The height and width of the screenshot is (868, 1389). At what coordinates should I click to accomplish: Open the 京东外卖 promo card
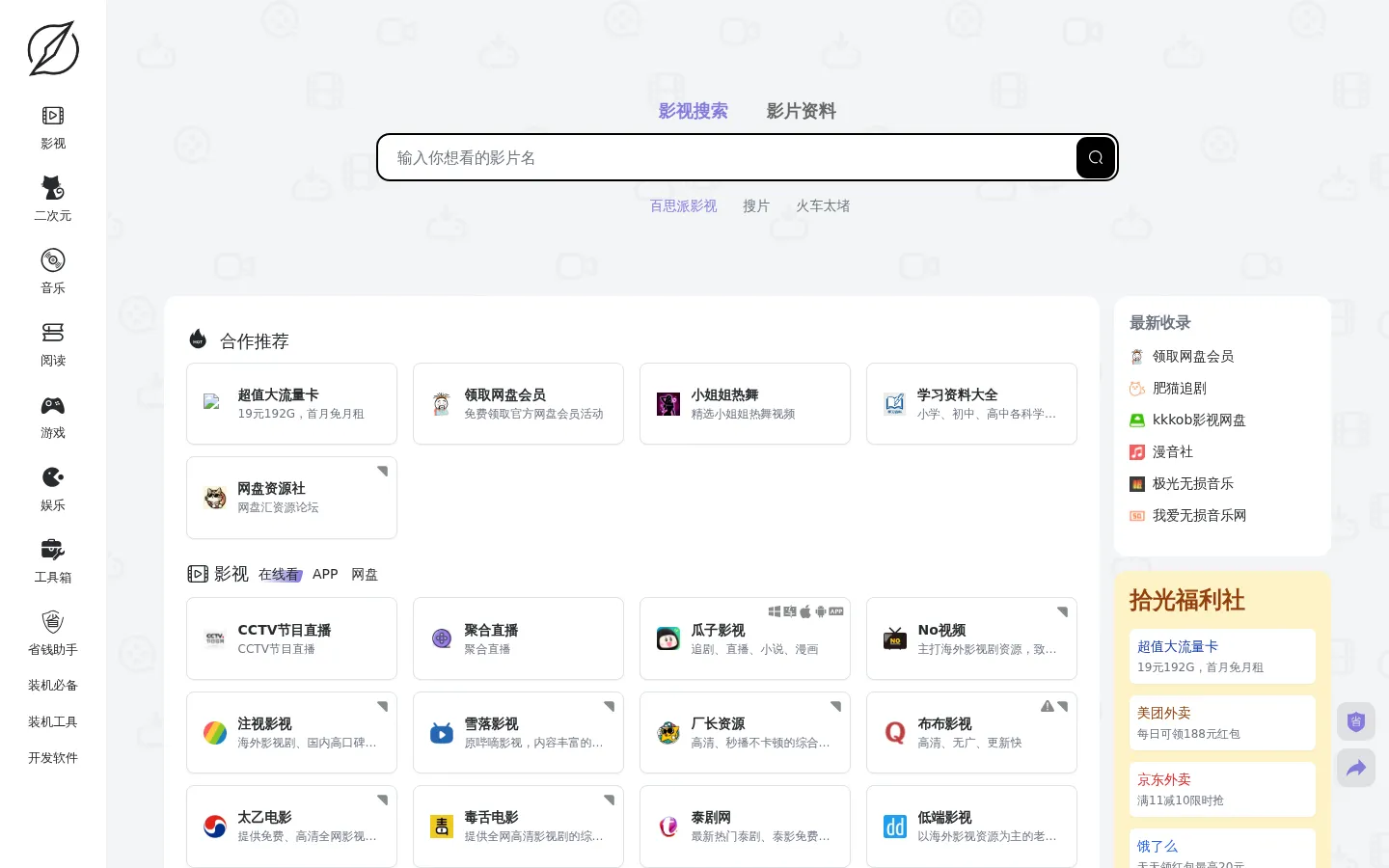[x=1222, y=789]
